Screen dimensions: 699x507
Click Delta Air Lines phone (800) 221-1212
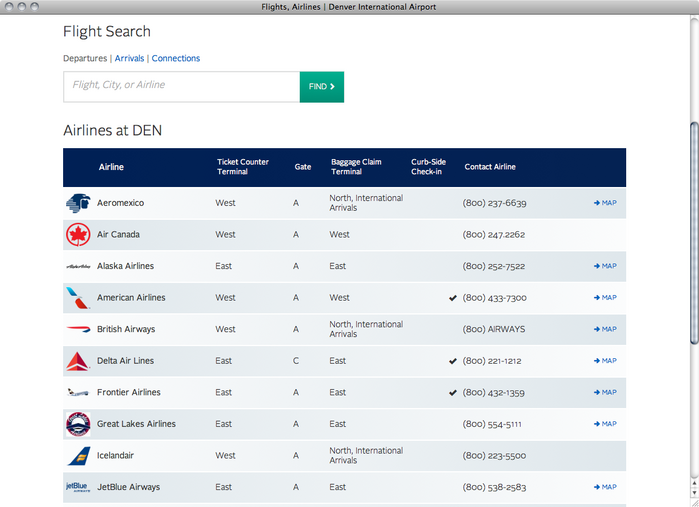click(x=492, y=361)
